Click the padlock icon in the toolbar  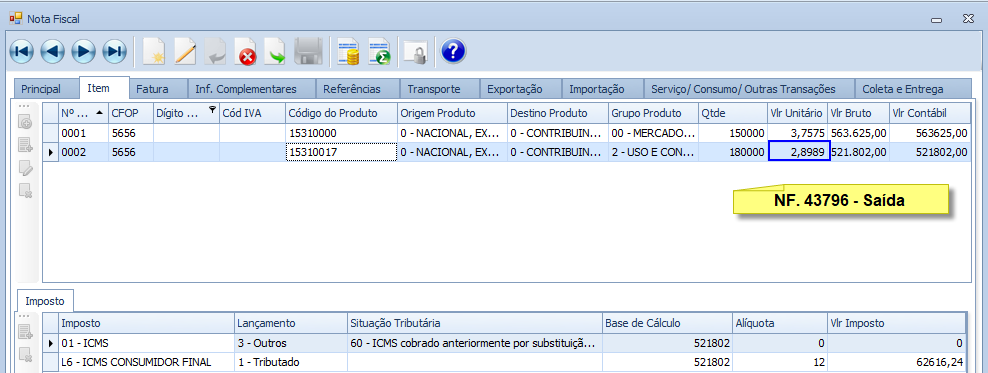point(416,52)
